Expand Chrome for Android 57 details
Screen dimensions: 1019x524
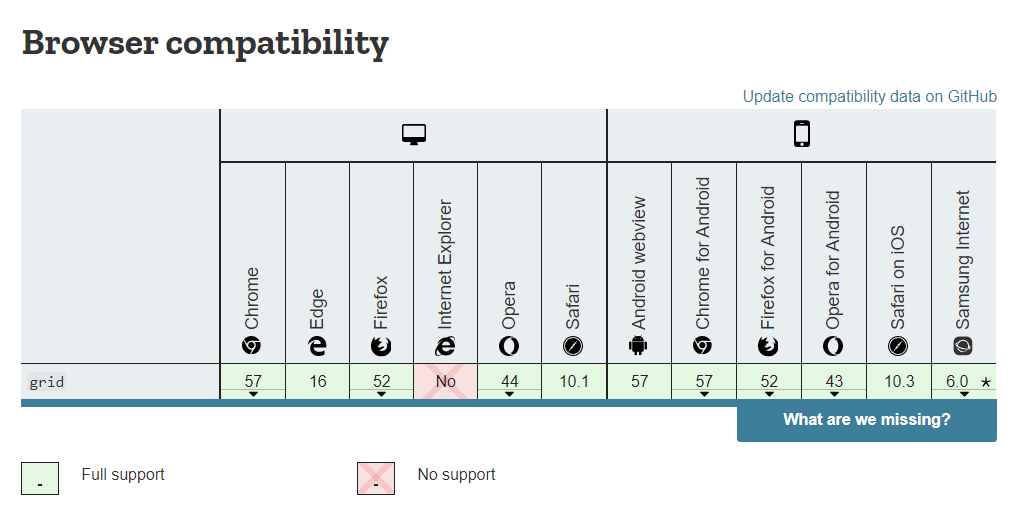click(x=704, y=382)
